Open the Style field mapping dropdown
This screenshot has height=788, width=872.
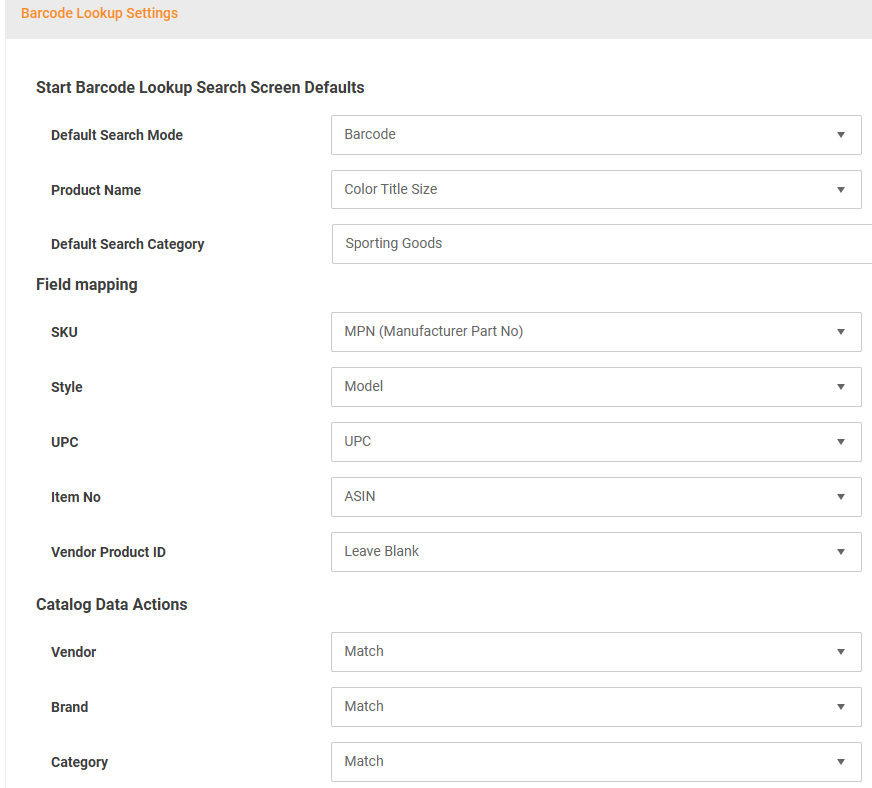click(x=596, y=386)
